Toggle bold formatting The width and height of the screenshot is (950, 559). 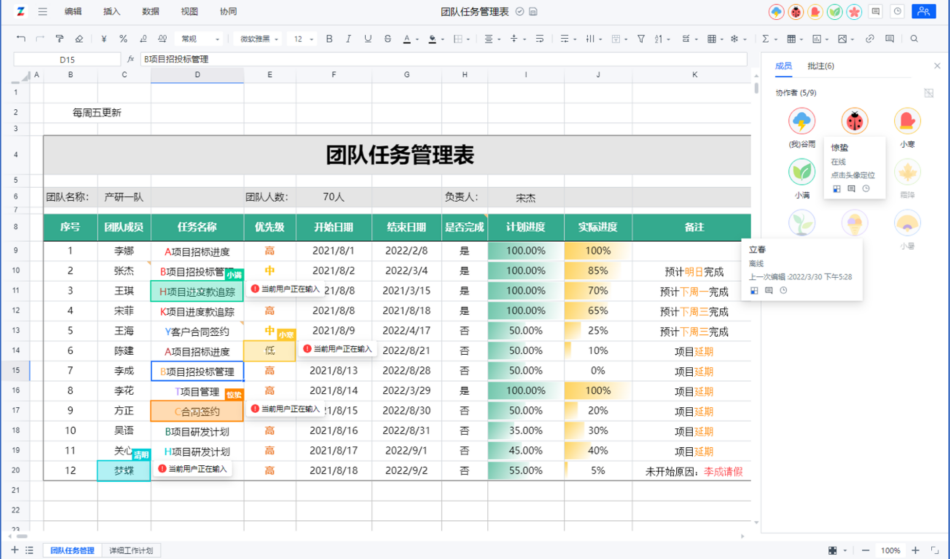tap(329, 39)
